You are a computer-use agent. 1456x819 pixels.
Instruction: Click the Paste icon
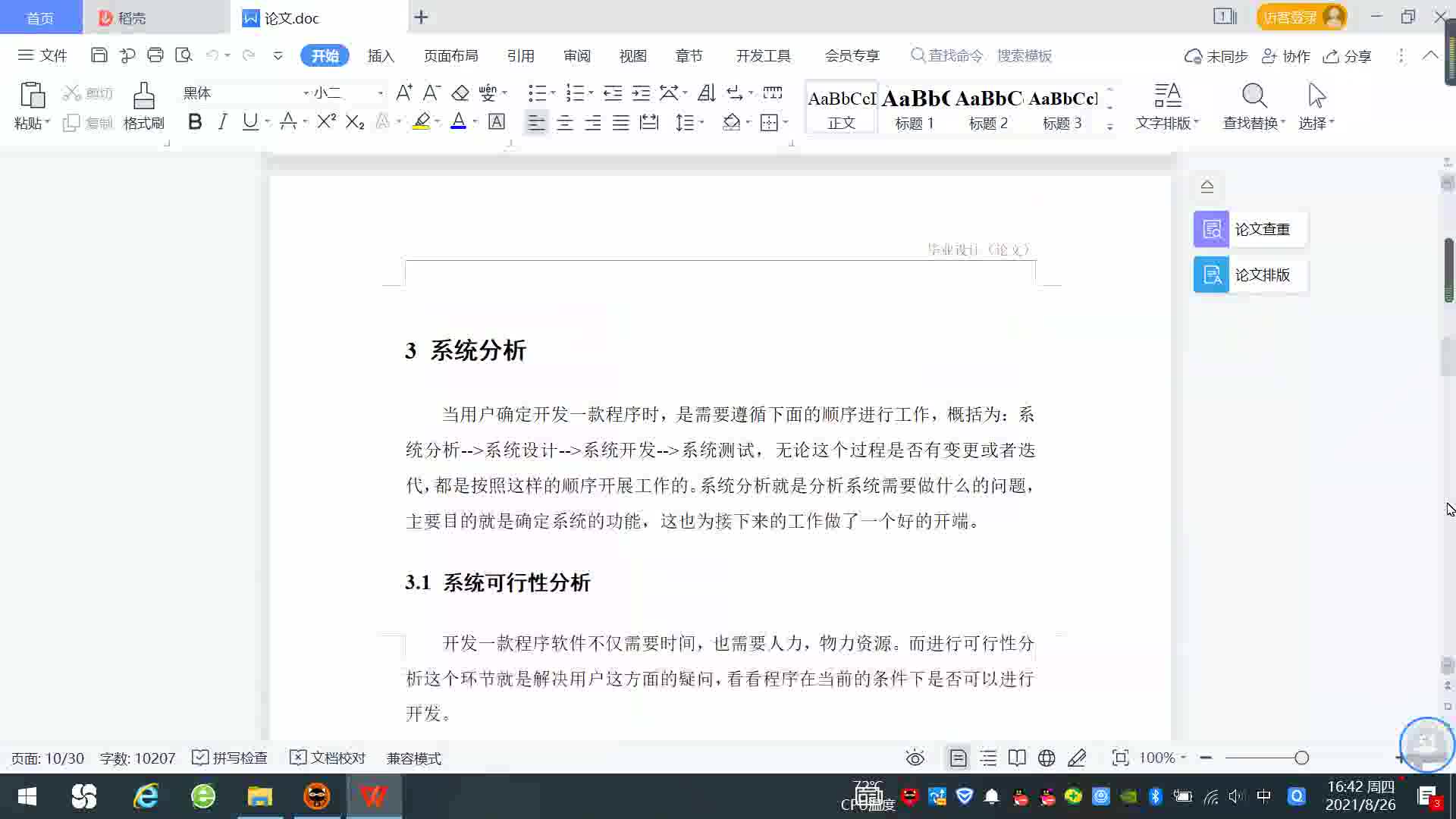(x=32, y=96)
